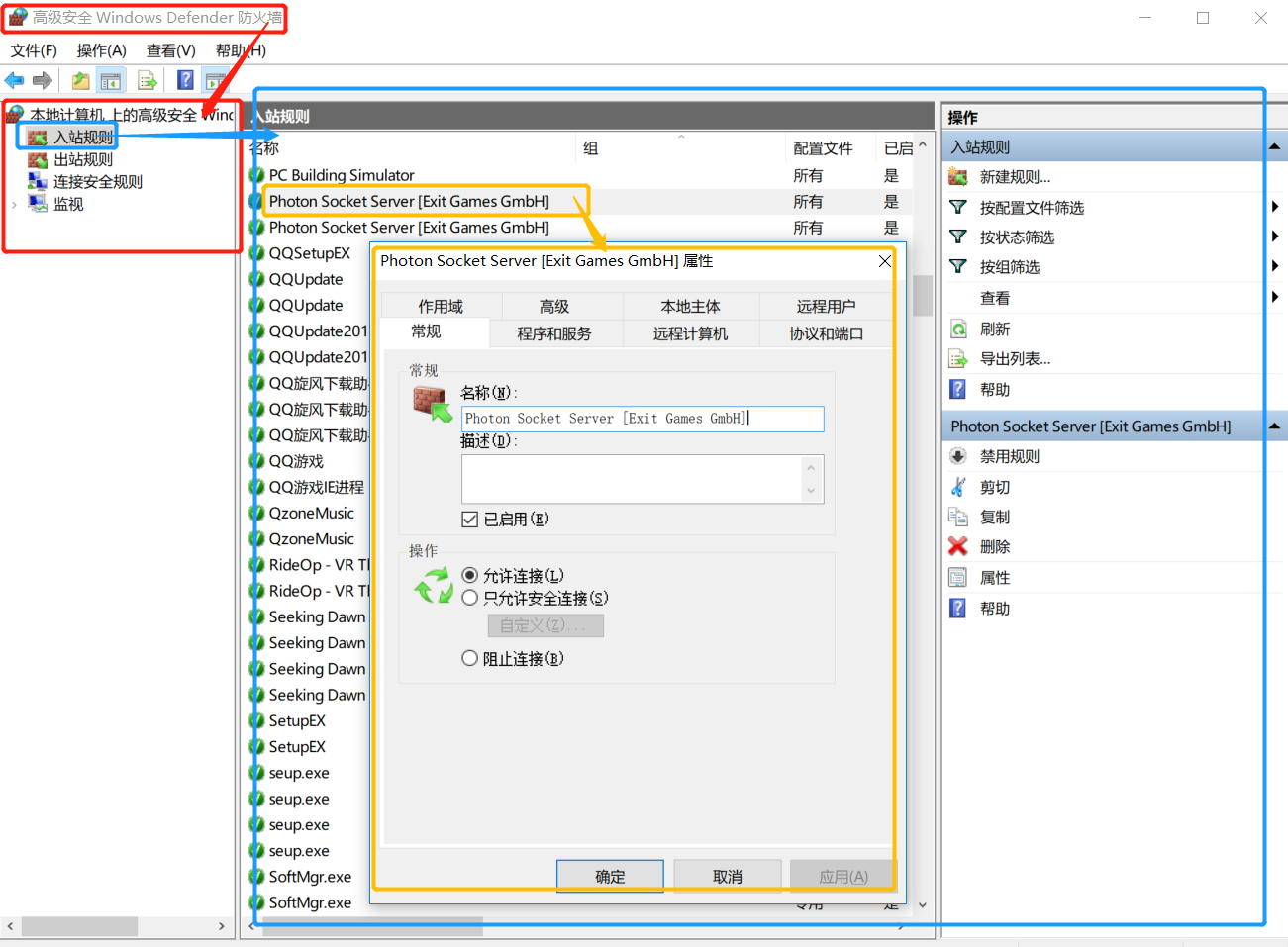1288x947 pixels.
Task: Select the 阻止连接 radio button
Action: coord(470,658)
